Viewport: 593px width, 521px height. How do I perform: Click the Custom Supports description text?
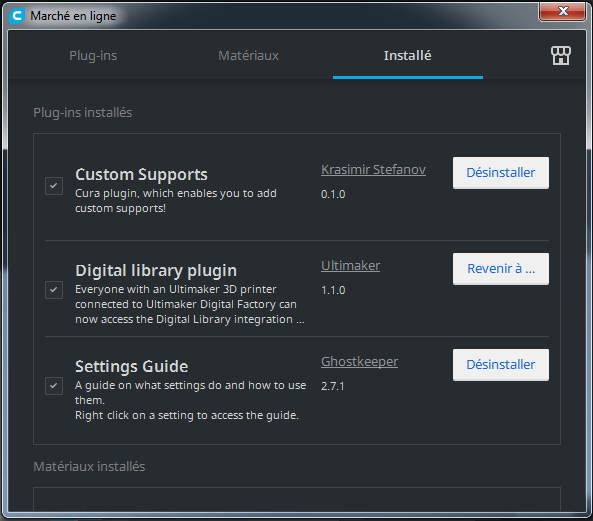point(176,201)
